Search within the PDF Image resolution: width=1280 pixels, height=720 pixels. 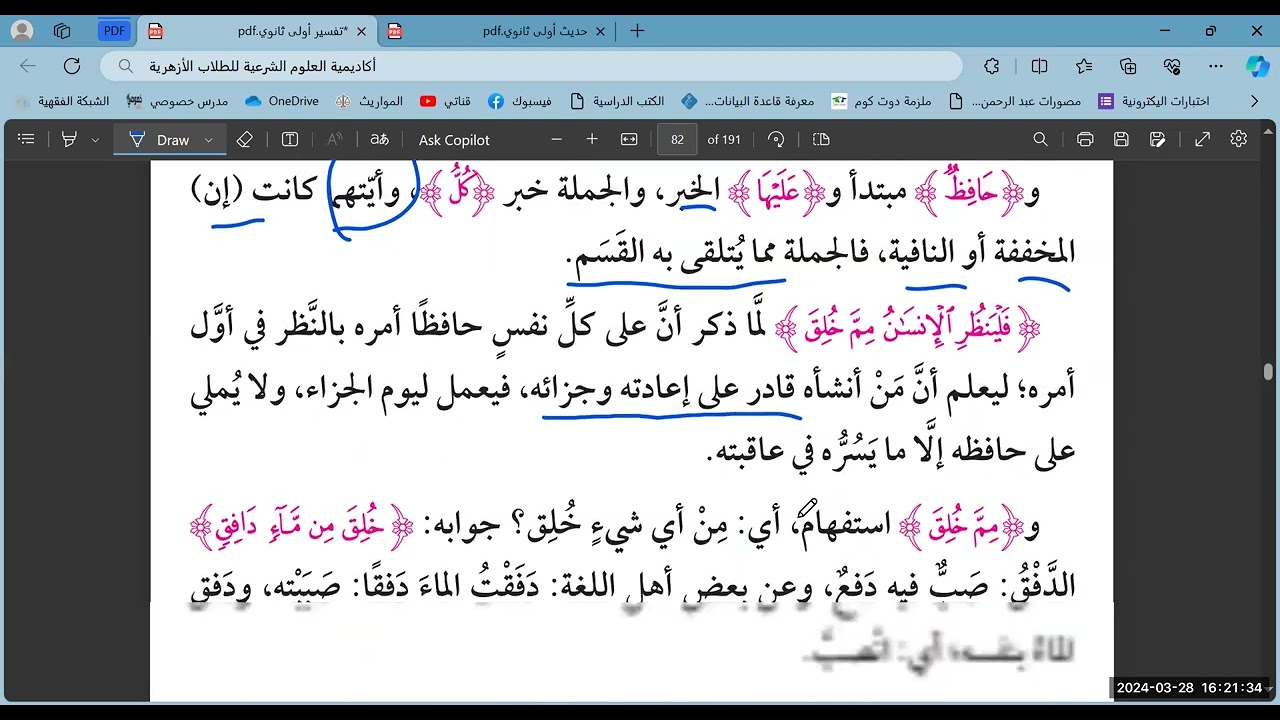pos(1040,140)
